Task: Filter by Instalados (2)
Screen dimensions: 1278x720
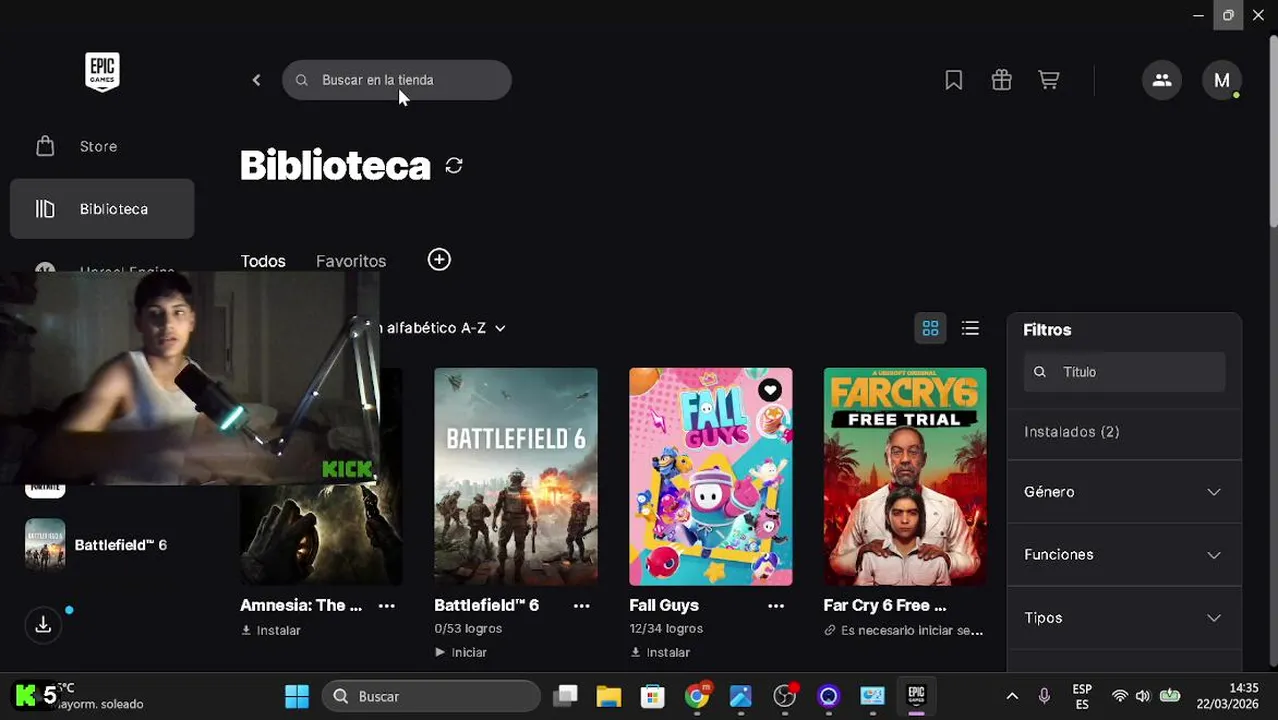Action: coord(1072,432)
